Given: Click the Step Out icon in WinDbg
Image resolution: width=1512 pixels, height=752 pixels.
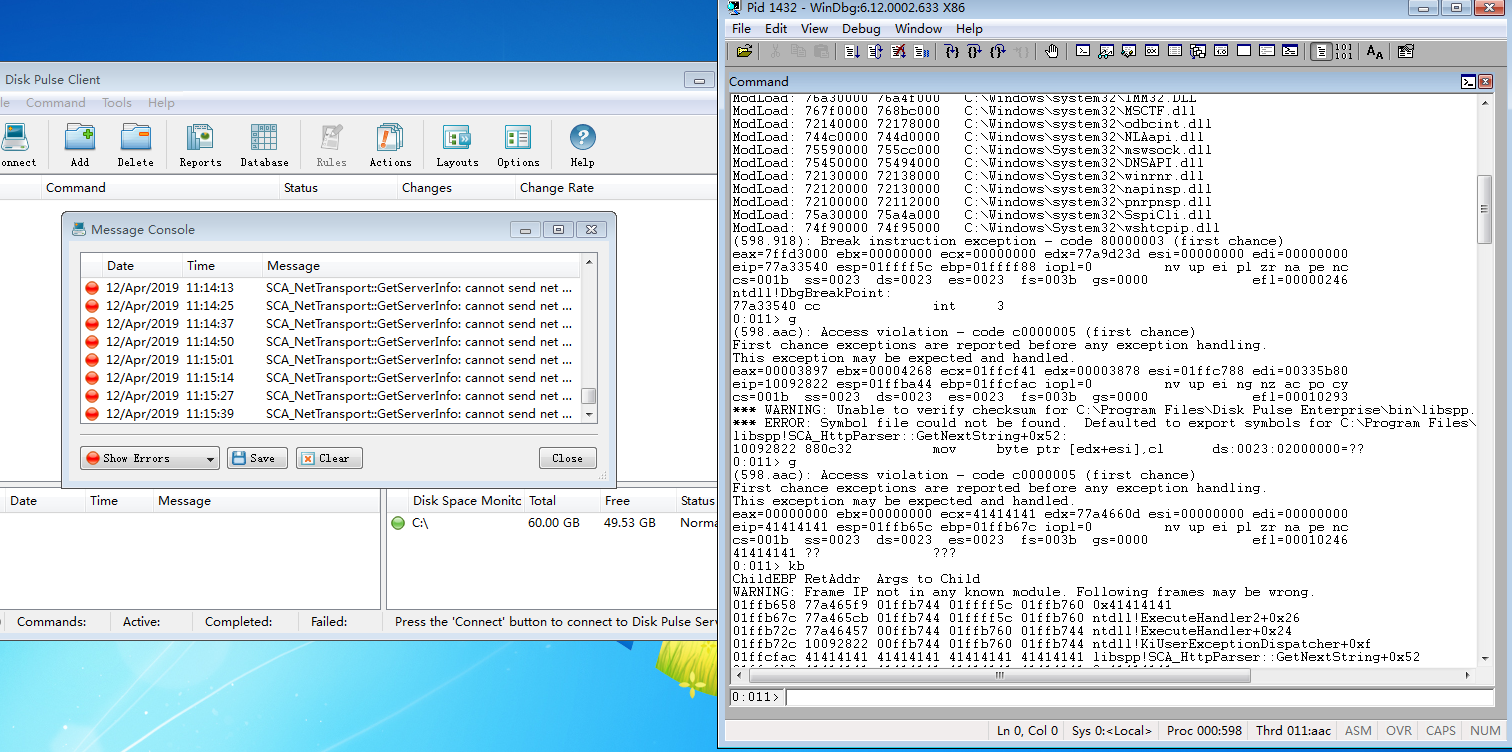Looking at the screenshot, I should click(998, 51).
